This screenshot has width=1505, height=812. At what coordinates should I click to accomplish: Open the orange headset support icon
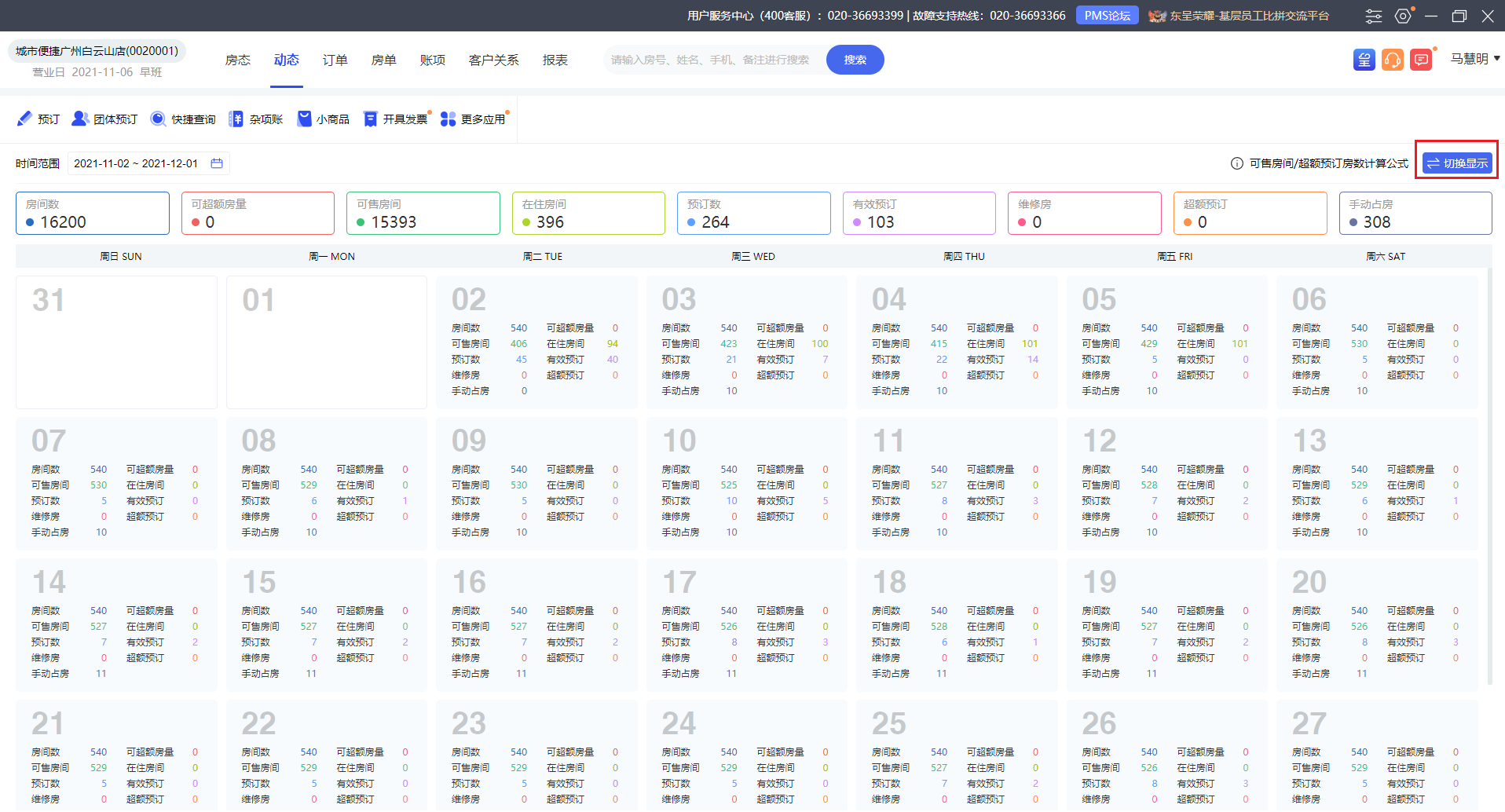(x=1393, y=60)
